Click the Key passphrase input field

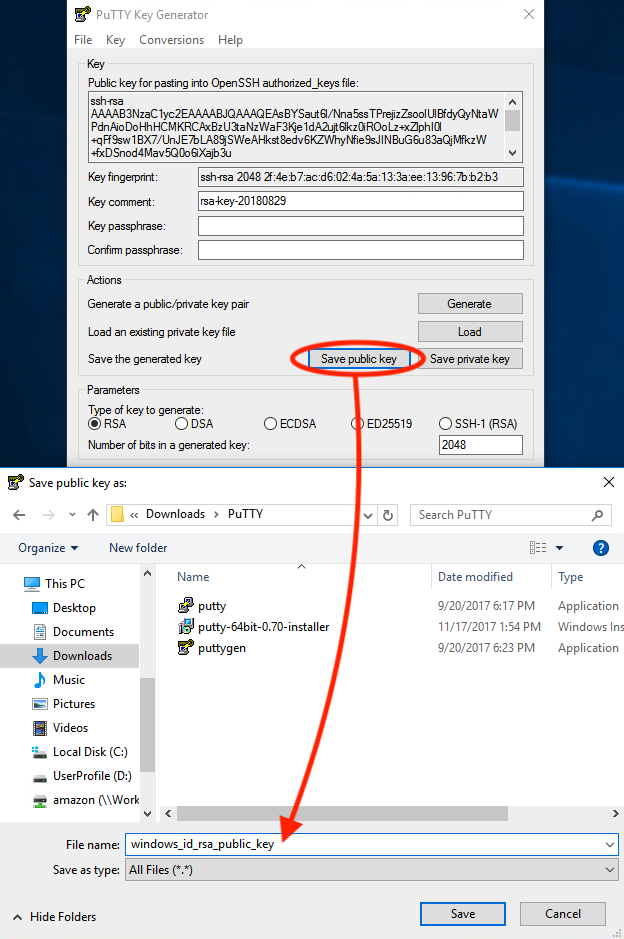pos(361,226)
